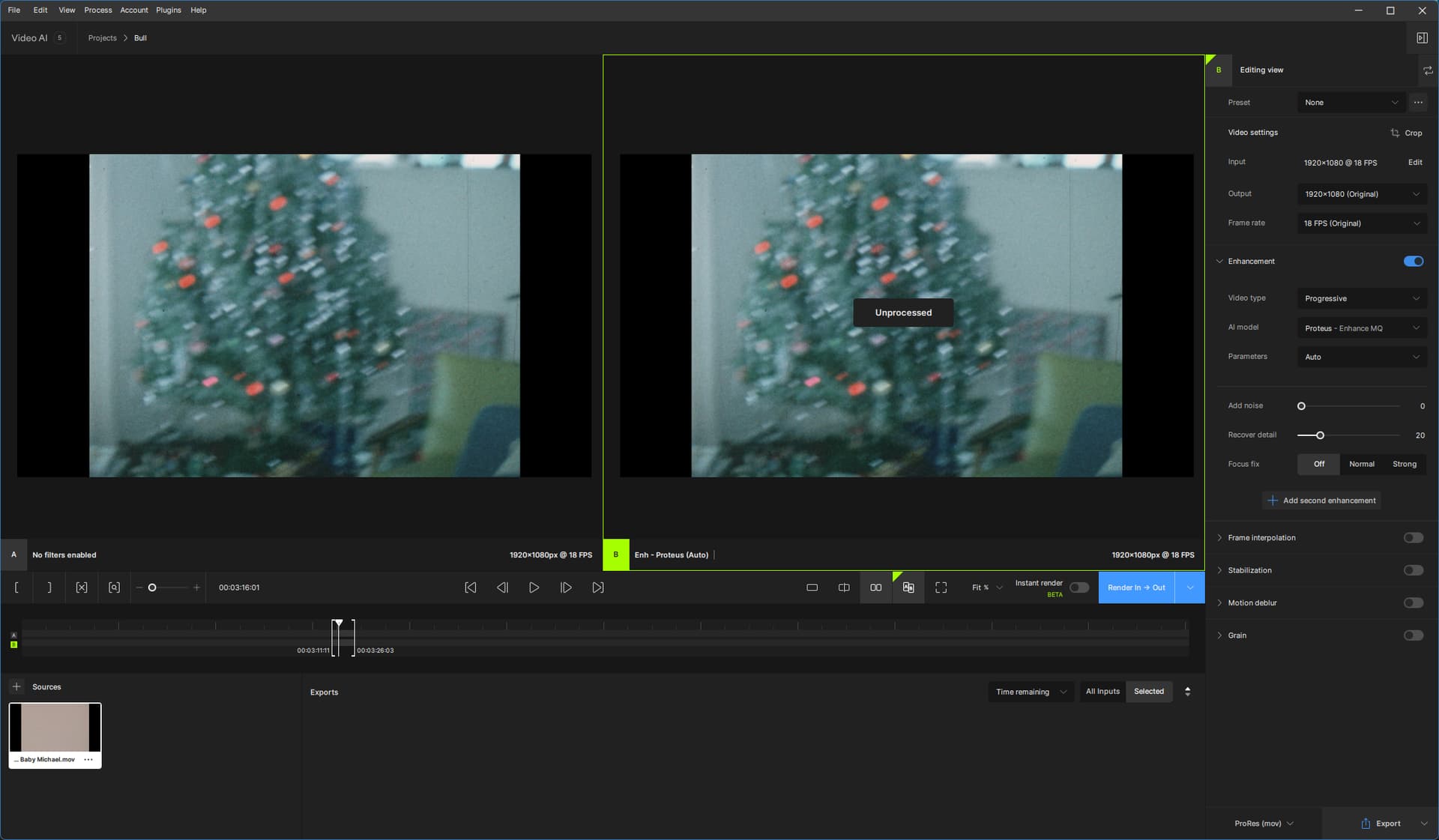Collapse the right side panel icon
Screen dimensions: 1439x840
[1422, 37]
